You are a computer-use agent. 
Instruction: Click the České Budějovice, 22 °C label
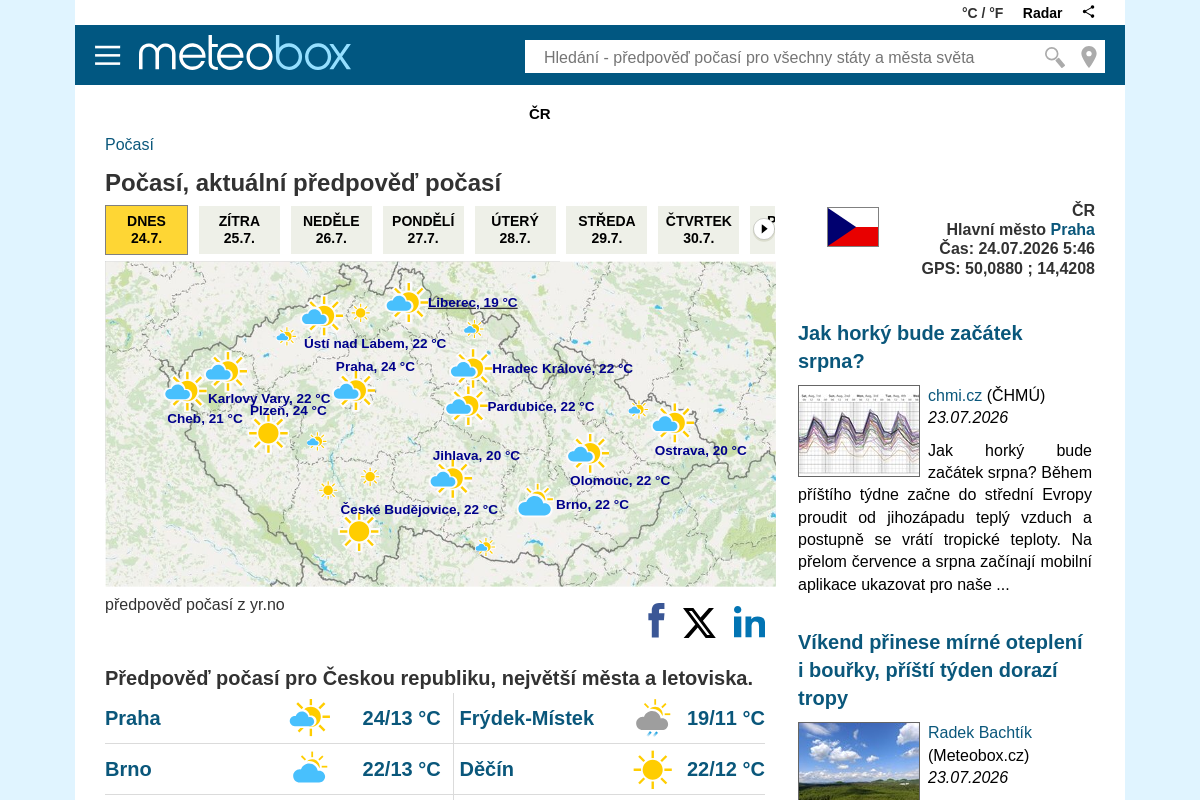(419, 510)
